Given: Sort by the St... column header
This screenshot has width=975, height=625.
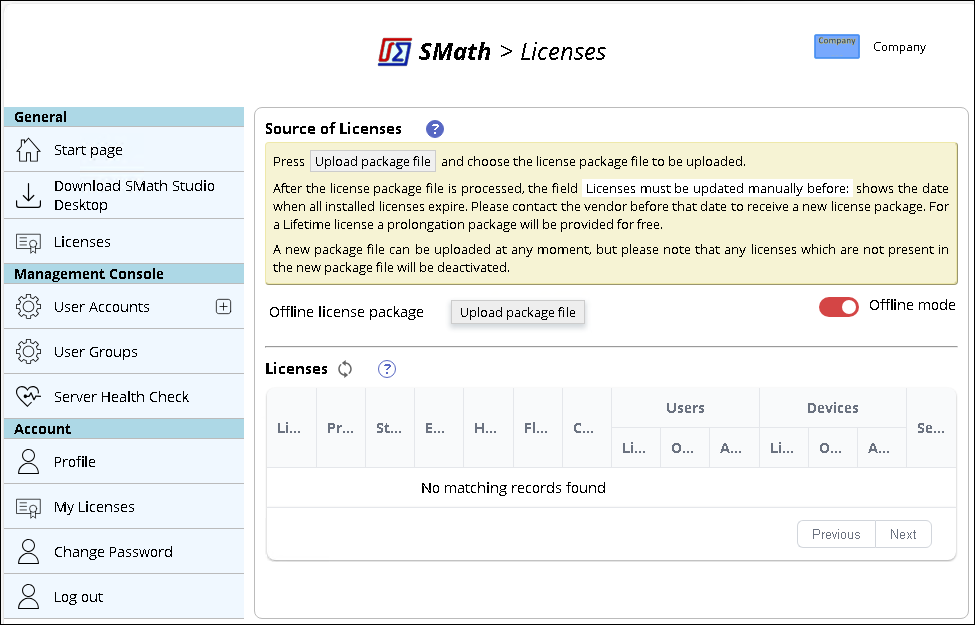Looking at the screenshot, I should click(x=389, y=428).
